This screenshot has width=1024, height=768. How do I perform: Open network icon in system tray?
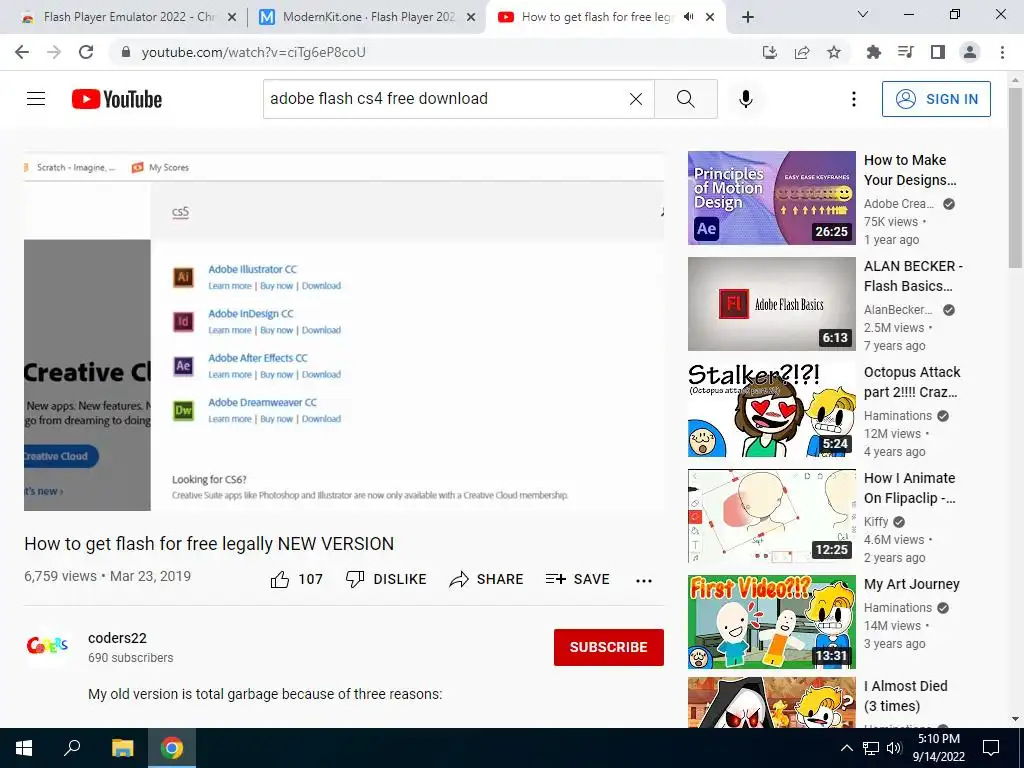[x=871, y=748]
